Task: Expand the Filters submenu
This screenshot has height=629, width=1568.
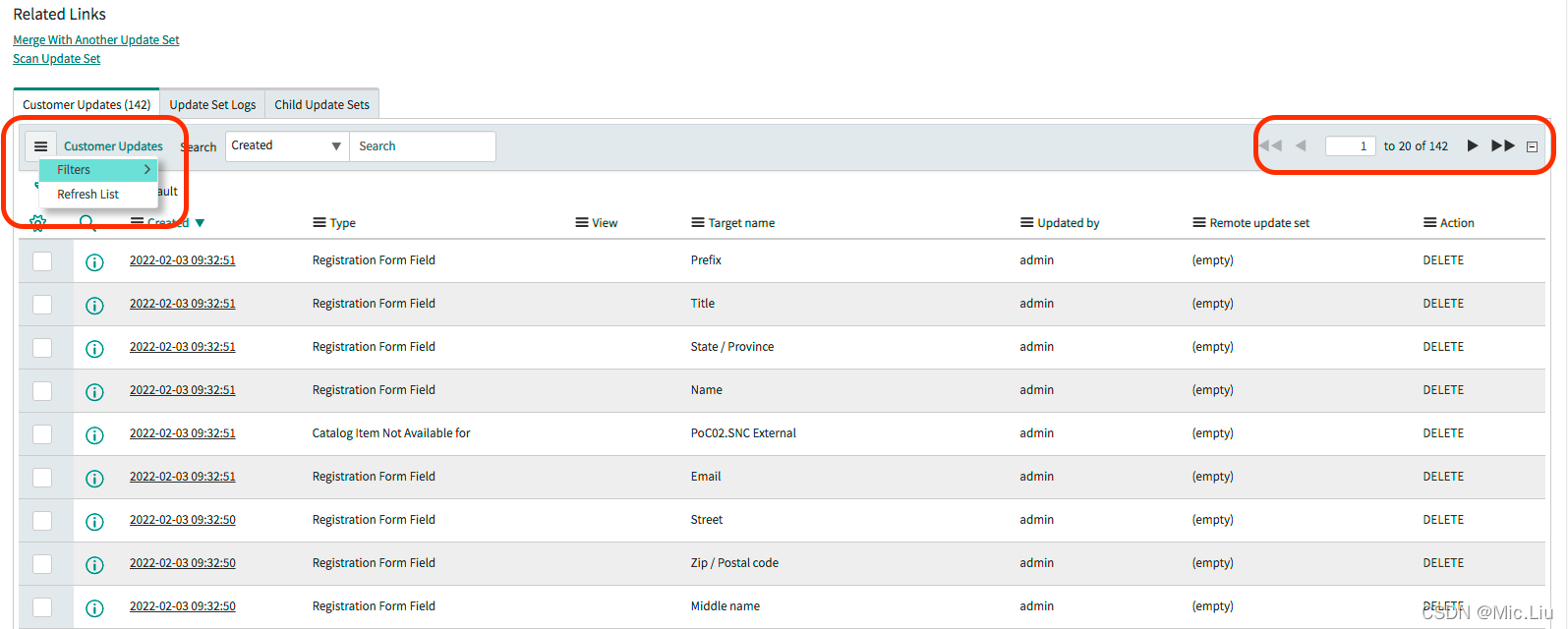Action: pos(98,170)
